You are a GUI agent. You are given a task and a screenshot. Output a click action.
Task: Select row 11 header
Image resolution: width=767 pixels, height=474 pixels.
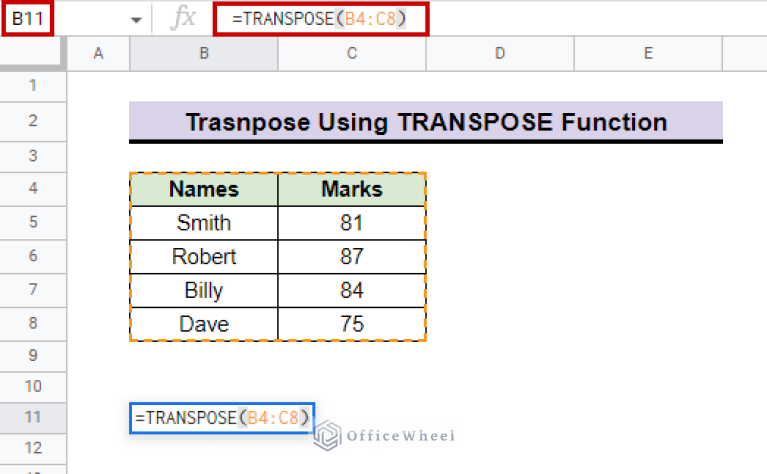click(x=33, y=418)
